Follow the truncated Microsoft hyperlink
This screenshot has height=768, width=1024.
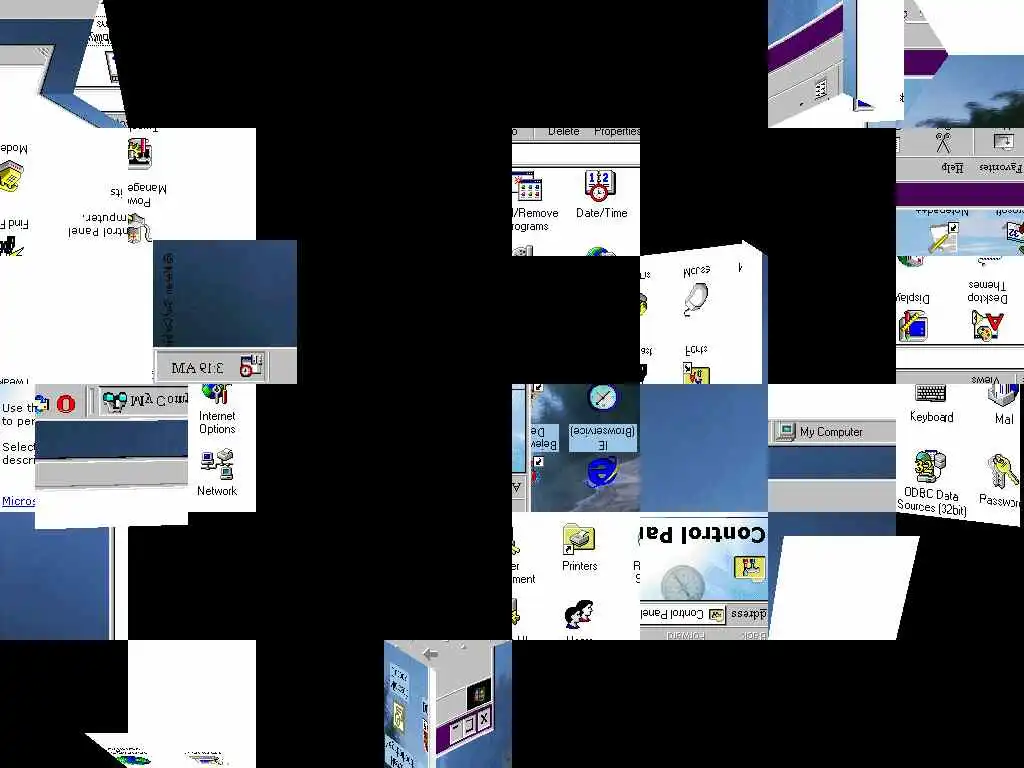click(x=18, y=501)
